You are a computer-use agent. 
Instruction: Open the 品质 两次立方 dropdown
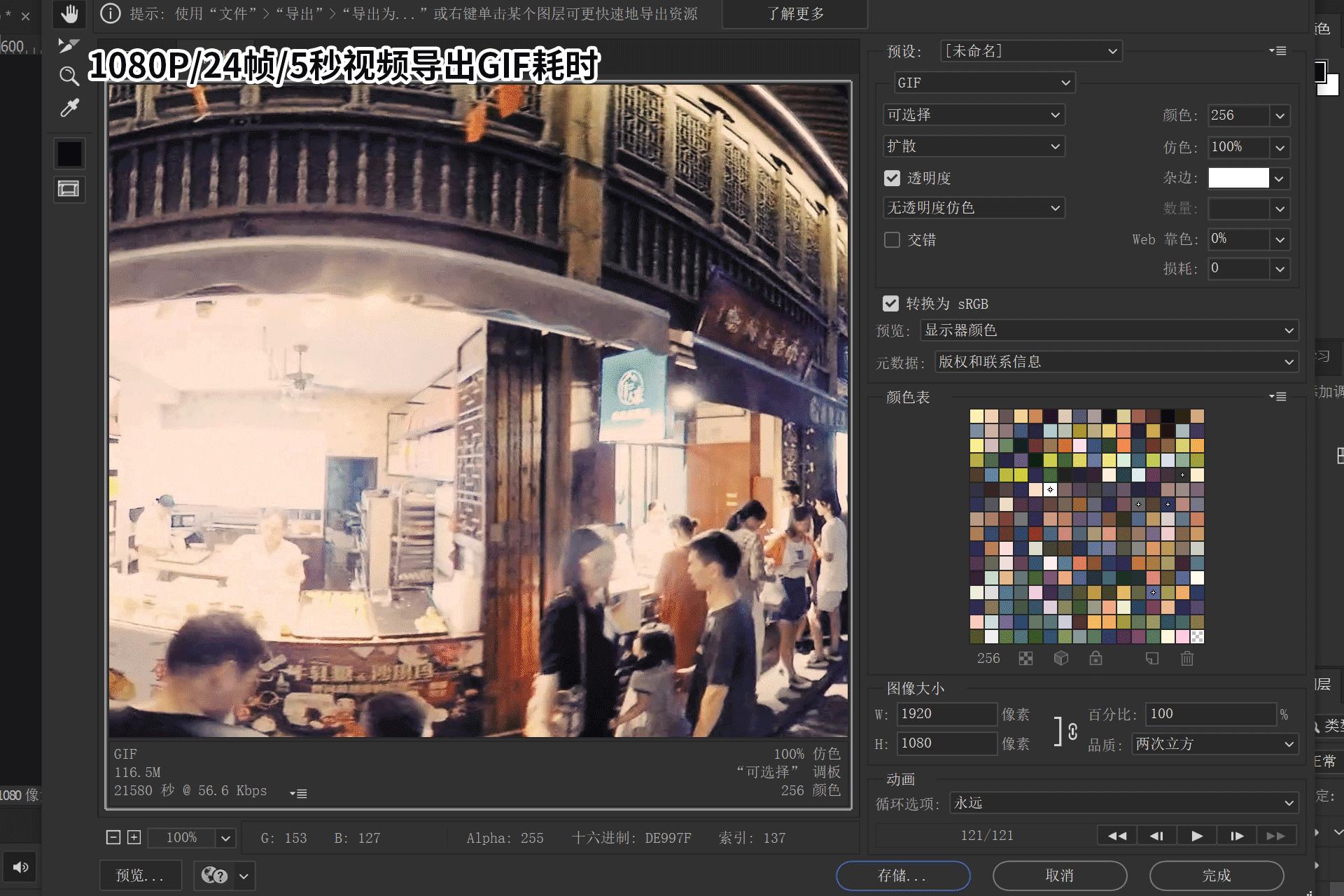click(1214, 744)
